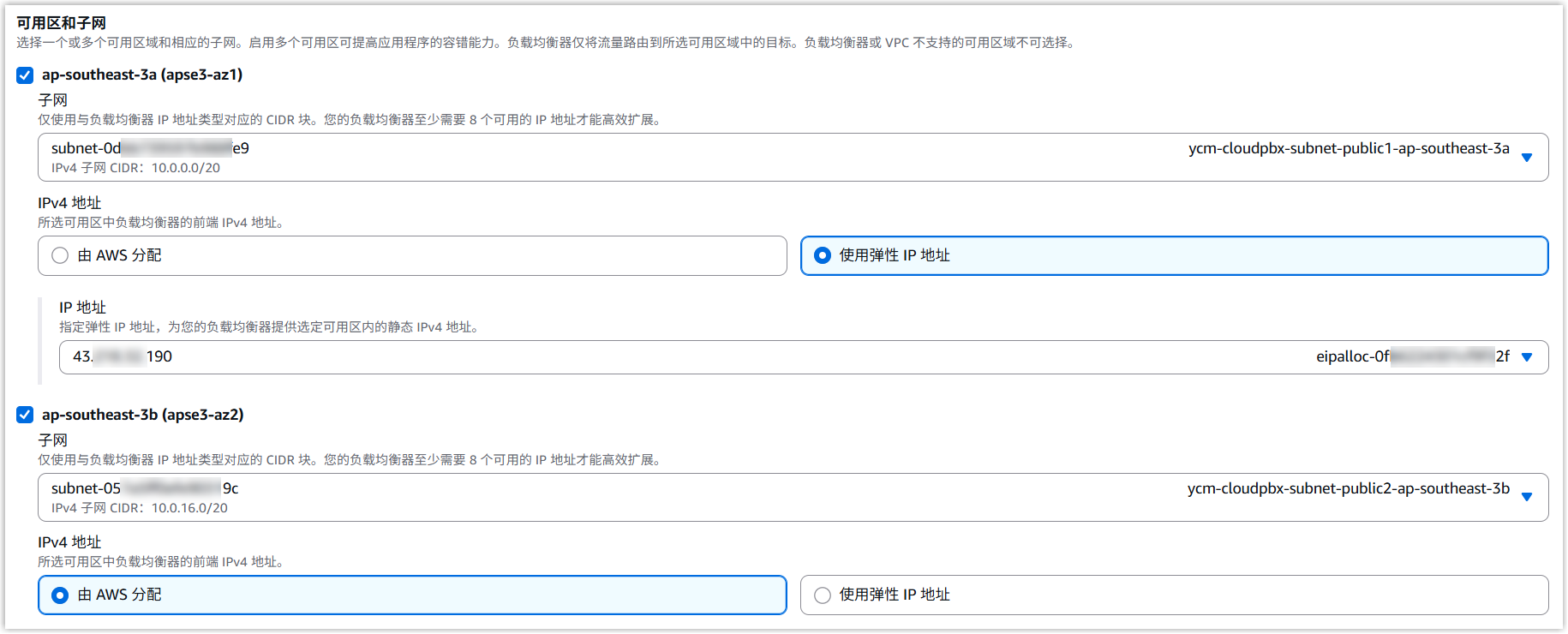This screenshot has width=1568, height=634.
Task: Choose 由 AWS 分配 for ap-southeast-3b
Action: click(60, 595)
